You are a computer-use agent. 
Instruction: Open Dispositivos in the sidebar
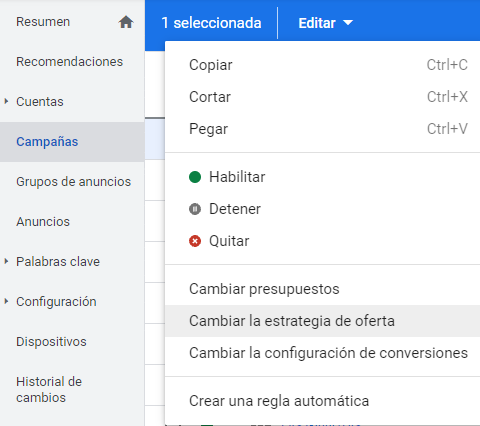tap(51, 342)
